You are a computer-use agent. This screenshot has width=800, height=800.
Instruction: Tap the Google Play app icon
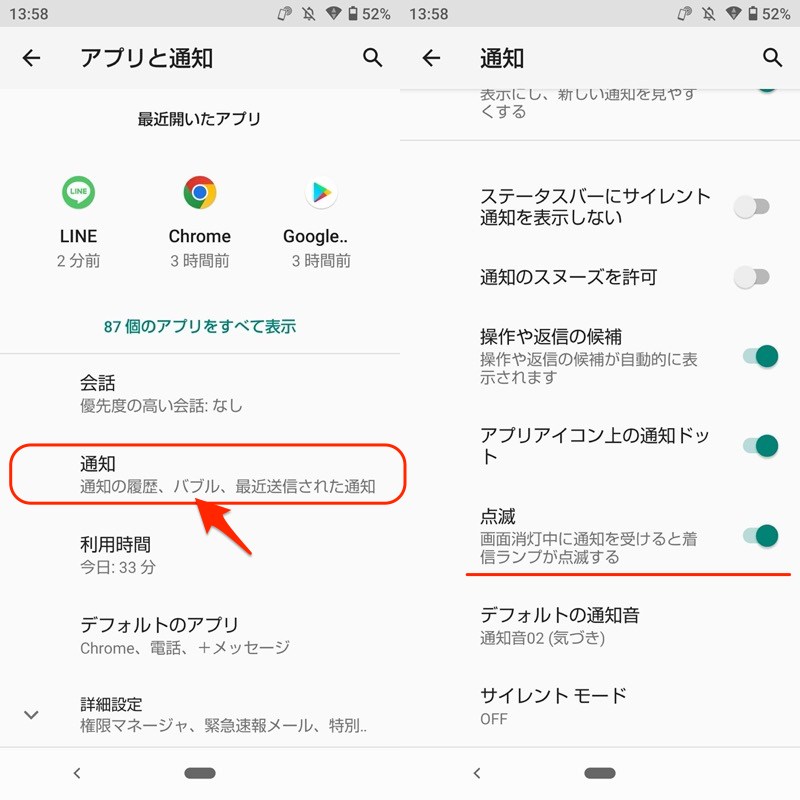(321, 192)
